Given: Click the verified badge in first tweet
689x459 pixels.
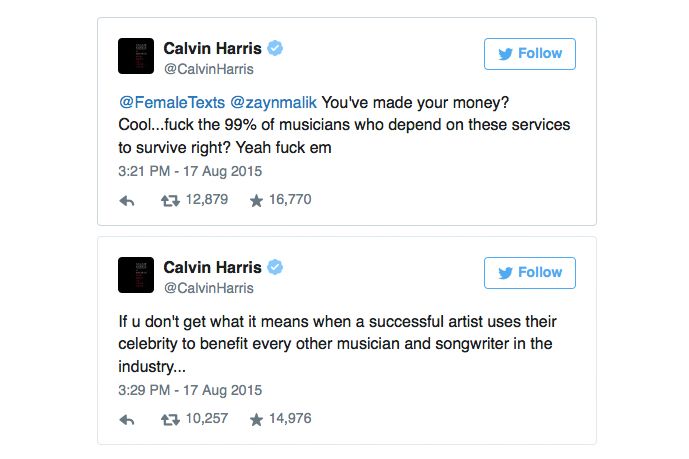Looking at the screenshot, I should click(x=275, y=48).
